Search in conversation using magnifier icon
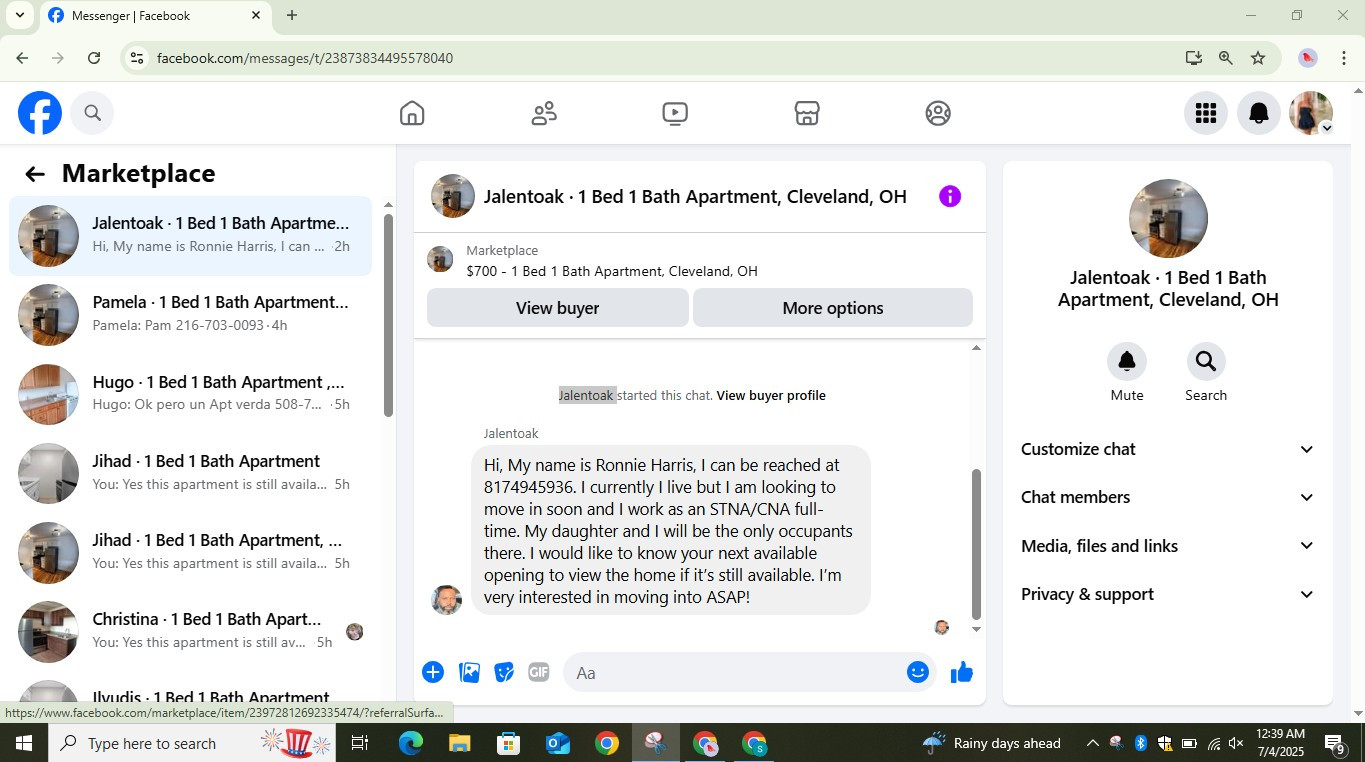Image resolution: width=1365 pixels, height=762 pixels. click(1206, 361)
